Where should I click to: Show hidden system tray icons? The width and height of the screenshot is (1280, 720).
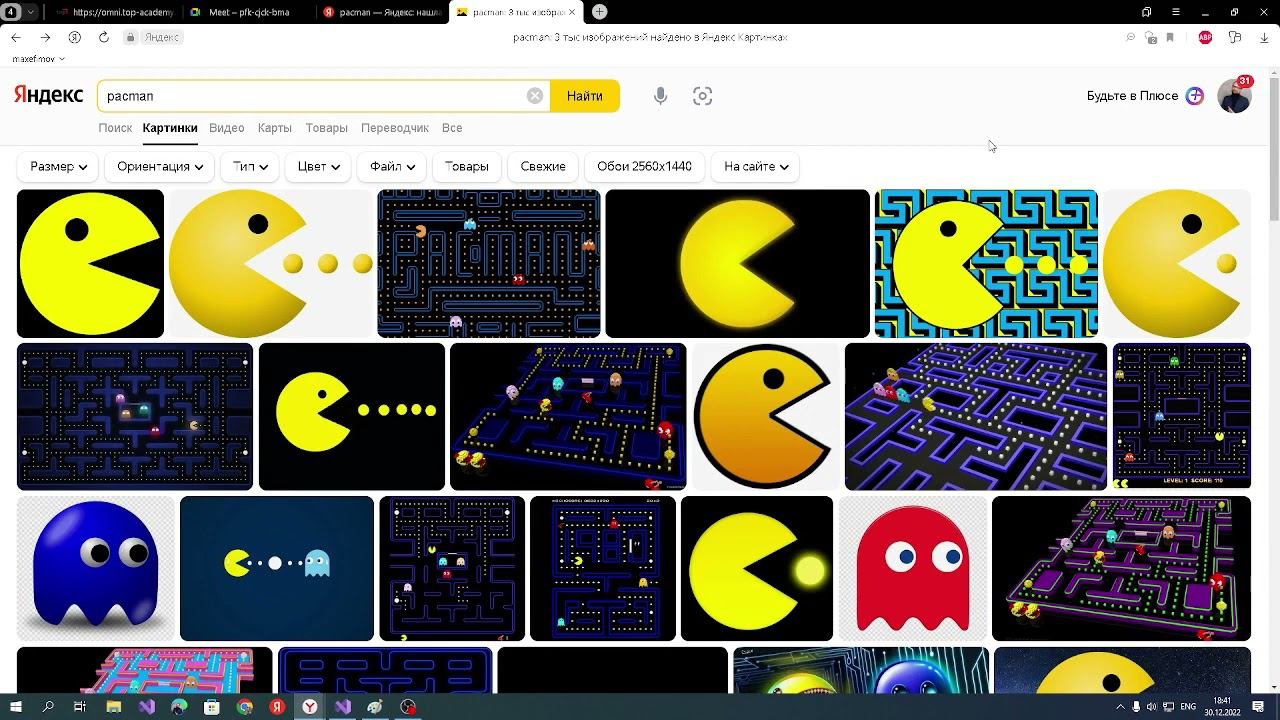(x=1120, y=707)
